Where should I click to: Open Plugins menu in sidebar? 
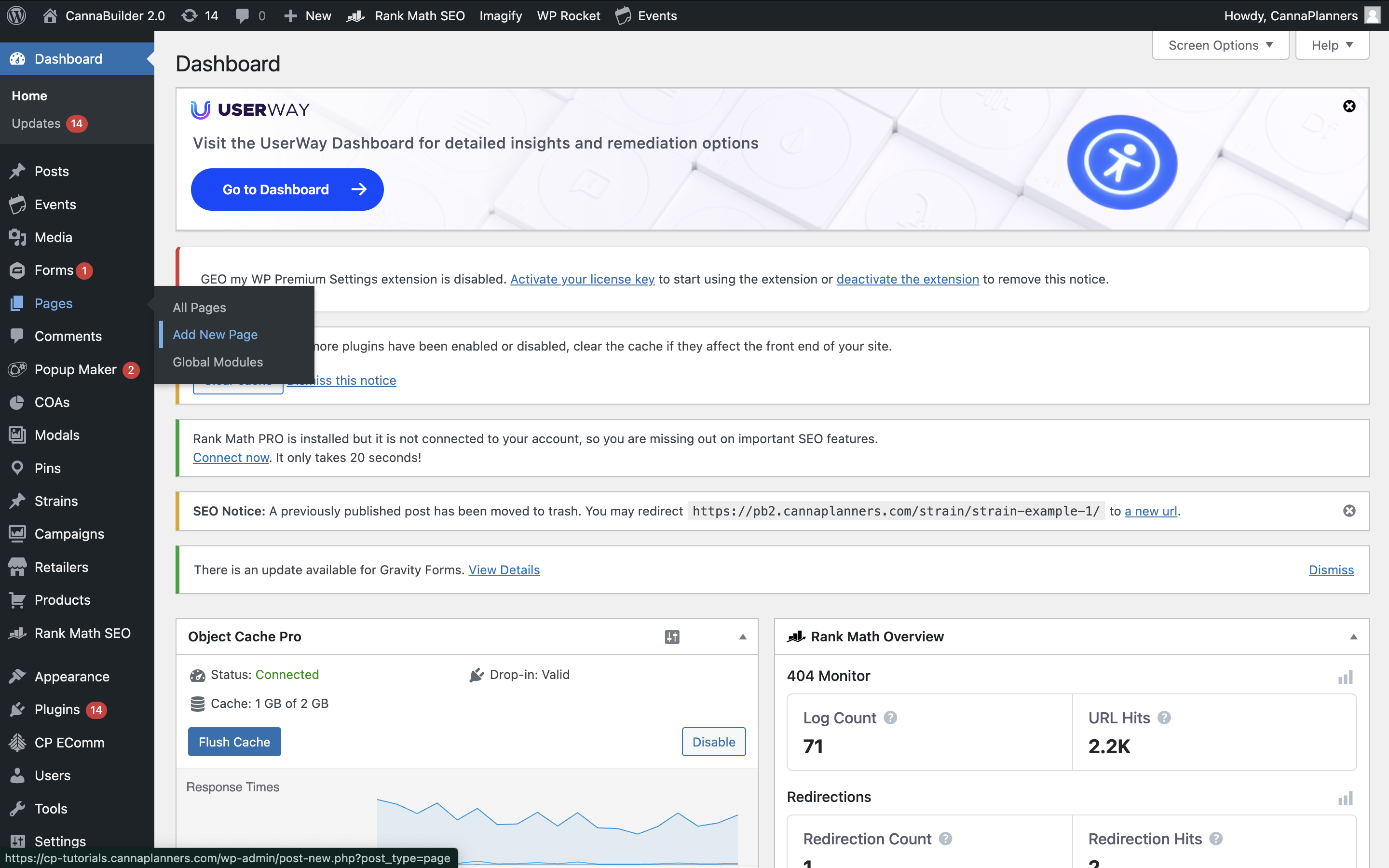coord(57,709)
